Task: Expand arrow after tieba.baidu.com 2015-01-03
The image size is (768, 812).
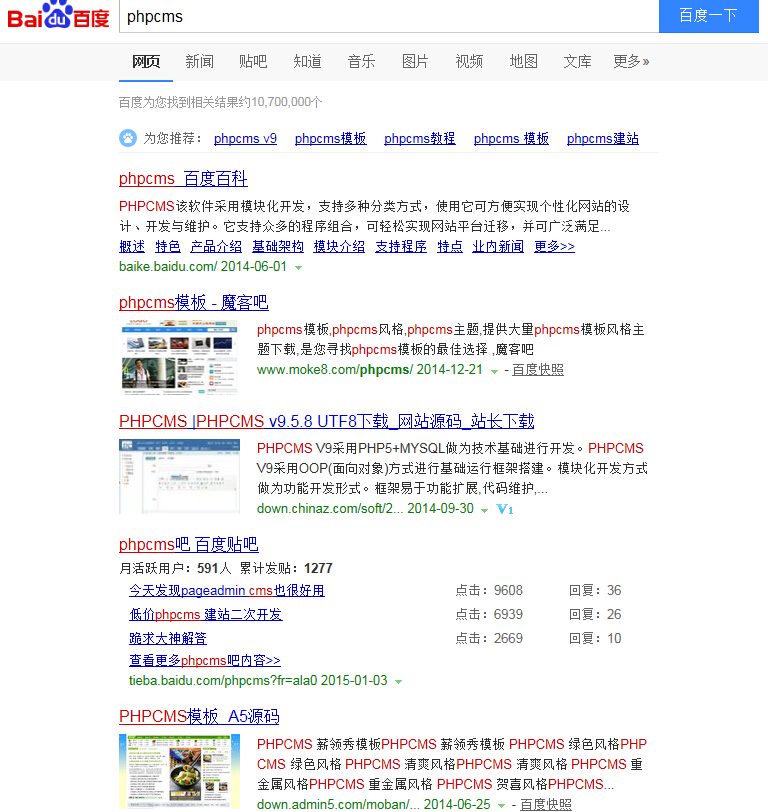Action: 398,682
